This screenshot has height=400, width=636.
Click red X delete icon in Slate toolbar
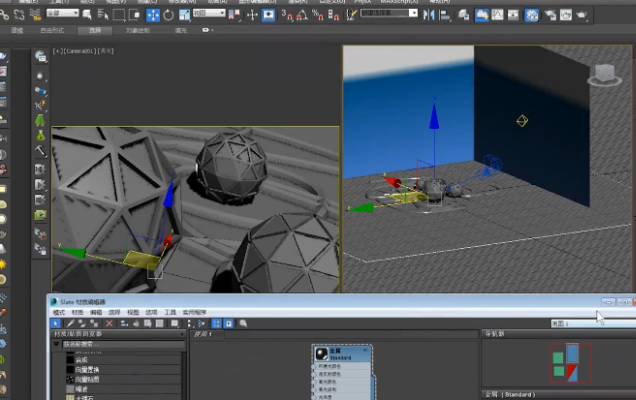pyautogui.click(x=108, y=324)
